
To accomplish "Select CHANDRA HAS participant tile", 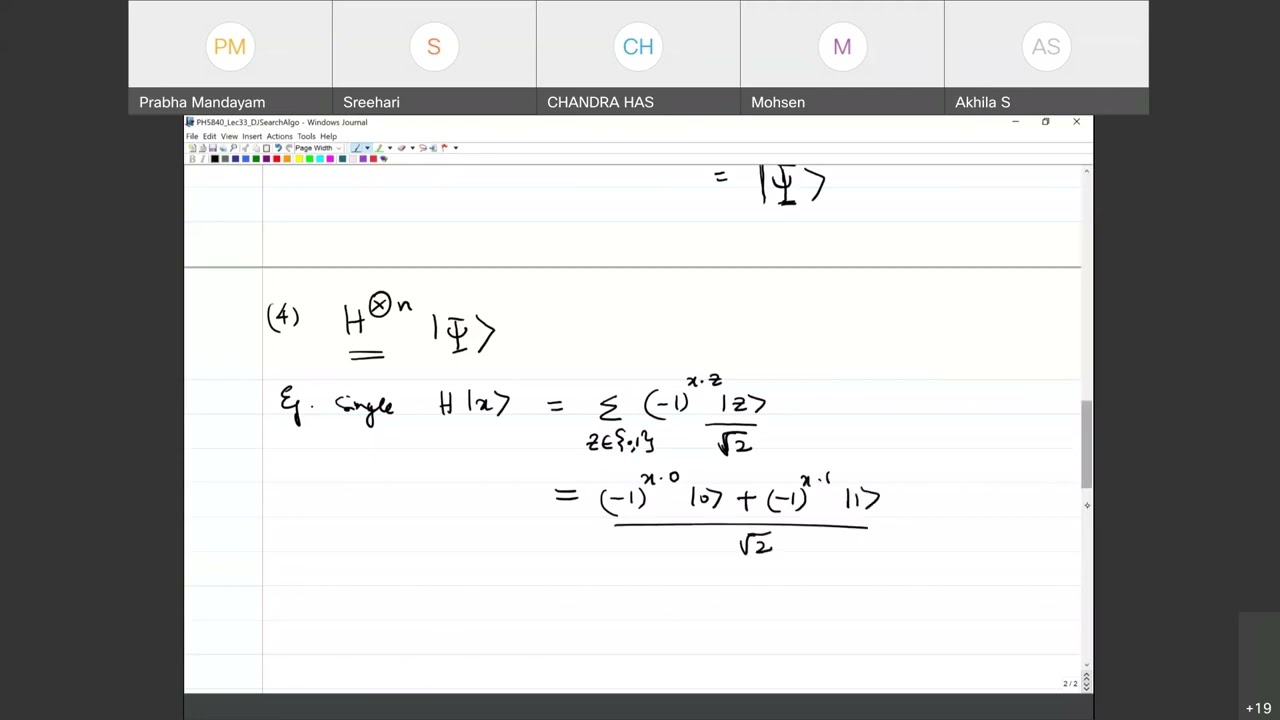I will [638, 57].
